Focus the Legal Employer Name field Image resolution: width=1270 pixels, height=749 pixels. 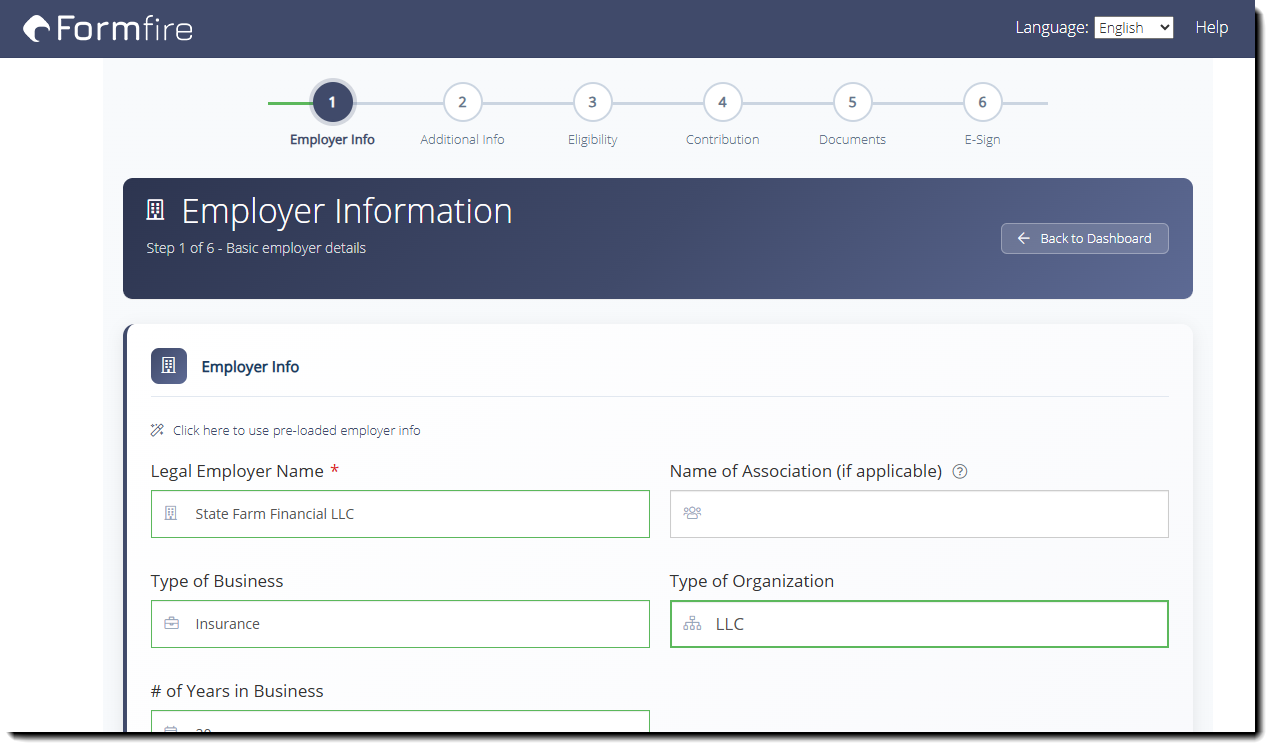[x=410, y=514]
